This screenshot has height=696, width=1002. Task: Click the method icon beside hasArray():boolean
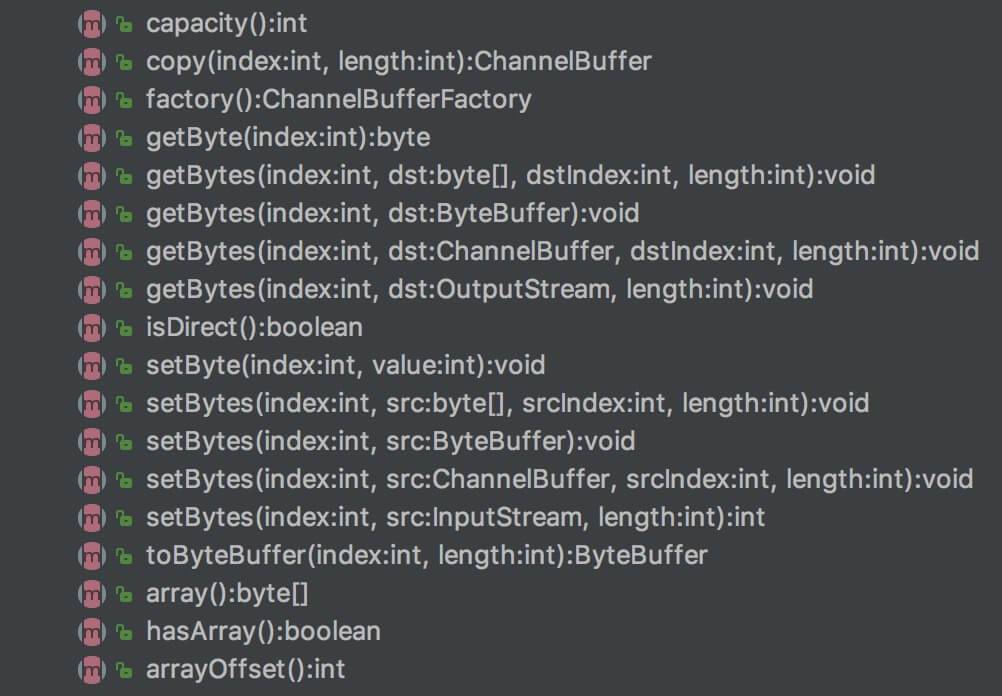click(x=91, y=631)
